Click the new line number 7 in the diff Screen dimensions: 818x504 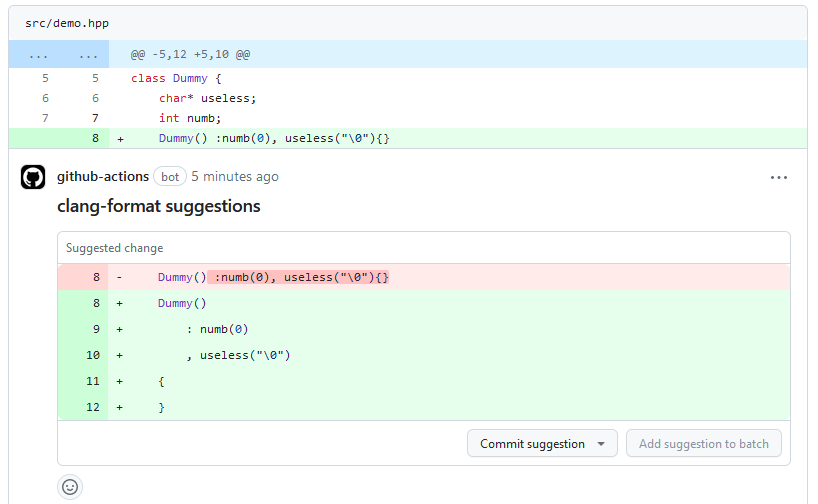tap(95, 118)
